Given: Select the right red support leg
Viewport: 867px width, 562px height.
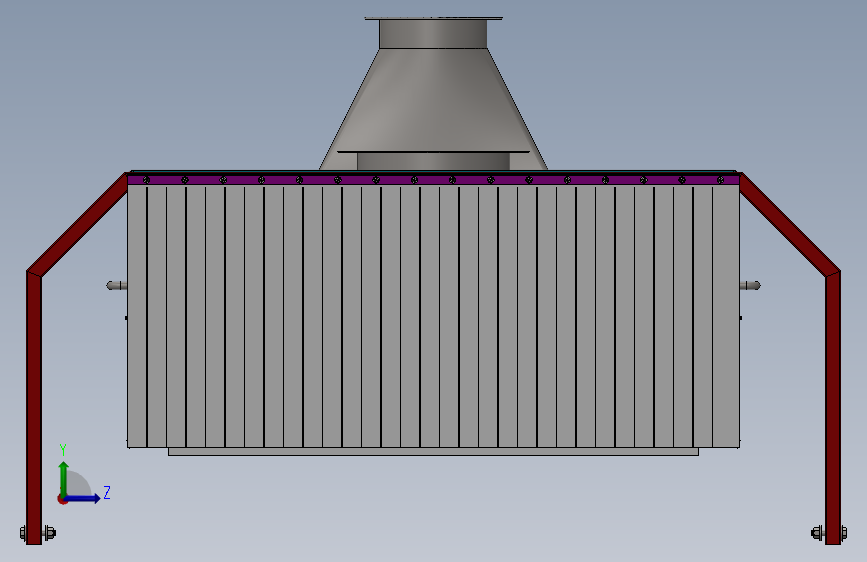Looking at the screenshot, I should (833, 407).
